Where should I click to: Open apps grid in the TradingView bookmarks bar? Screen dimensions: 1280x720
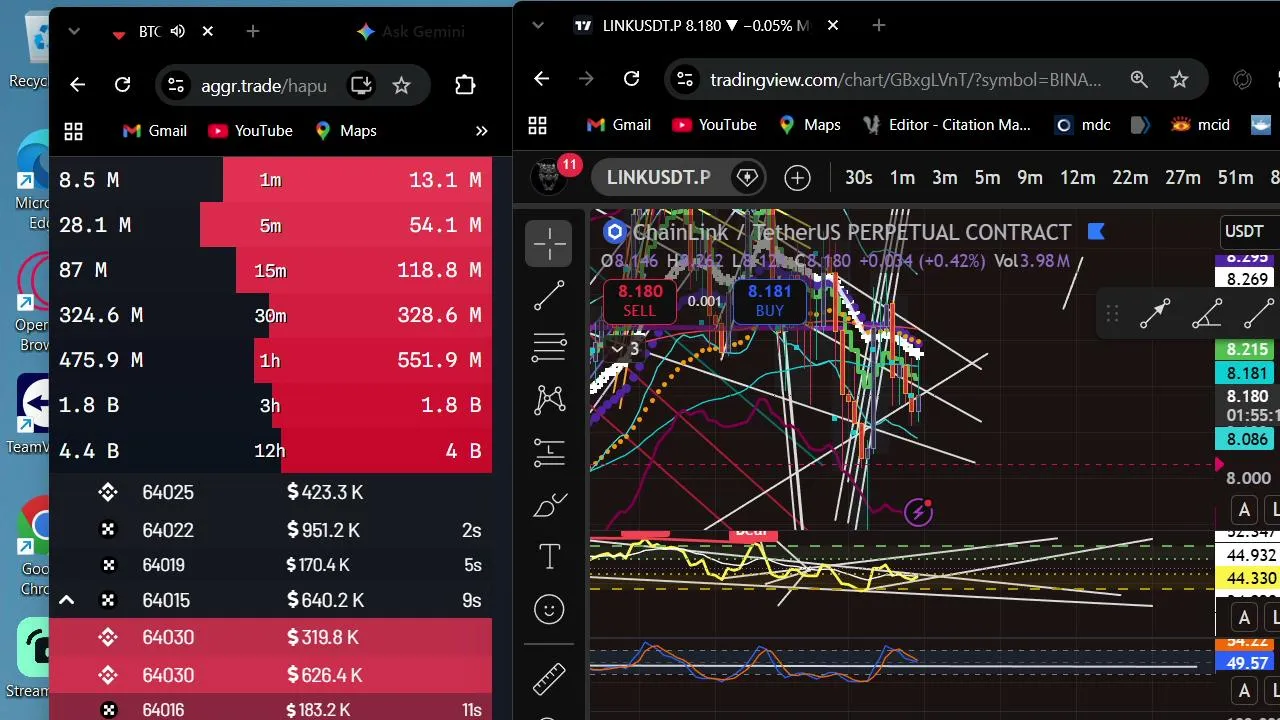coord(537,125)
